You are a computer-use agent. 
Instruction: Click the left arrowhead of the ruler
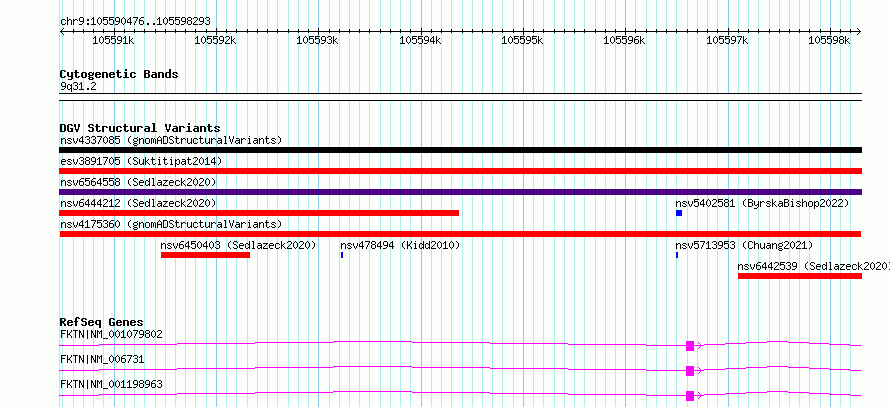click(62, 31)
